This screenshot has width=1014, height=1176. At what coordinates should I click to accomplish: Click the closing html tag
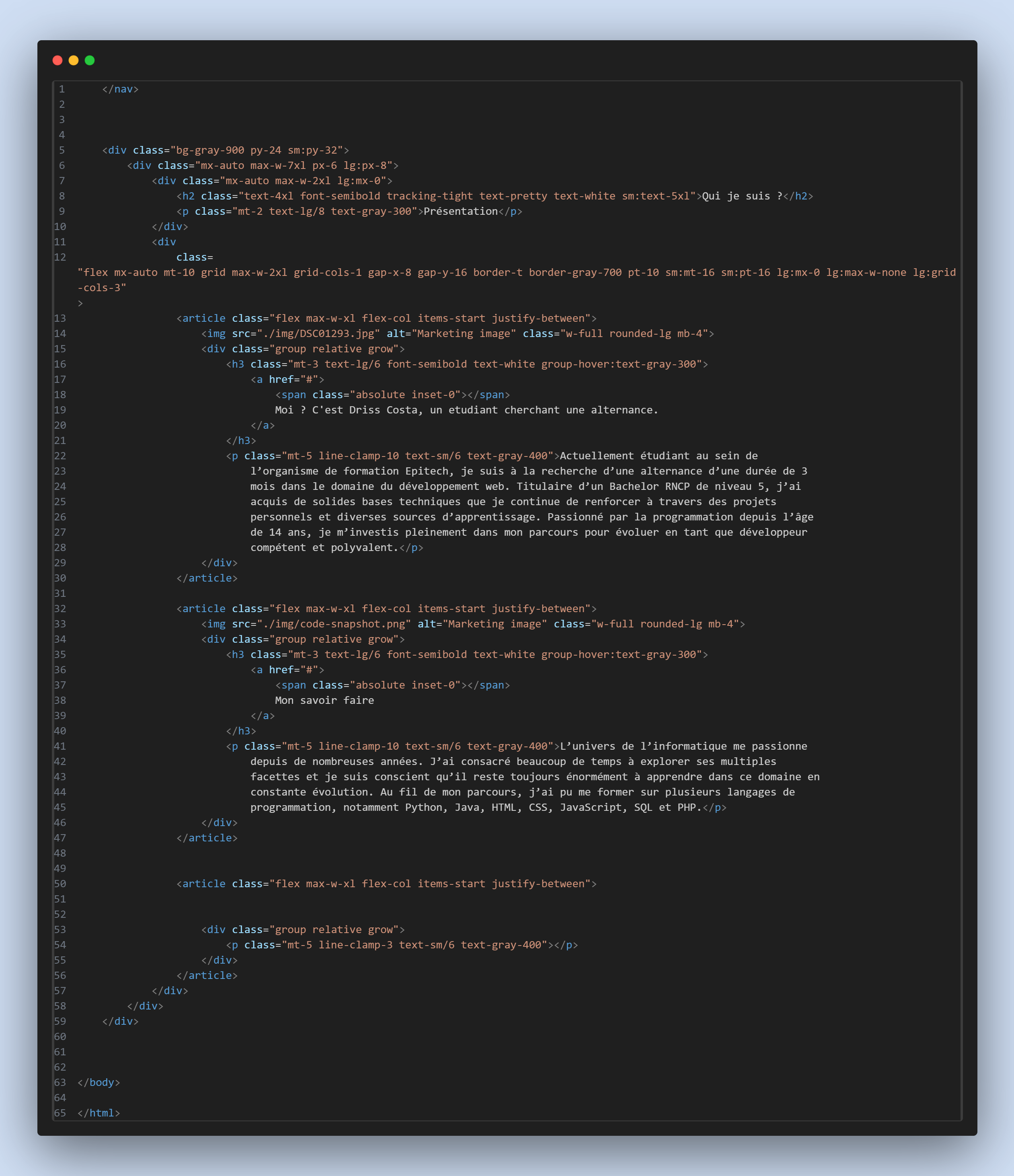point(99,1113)
